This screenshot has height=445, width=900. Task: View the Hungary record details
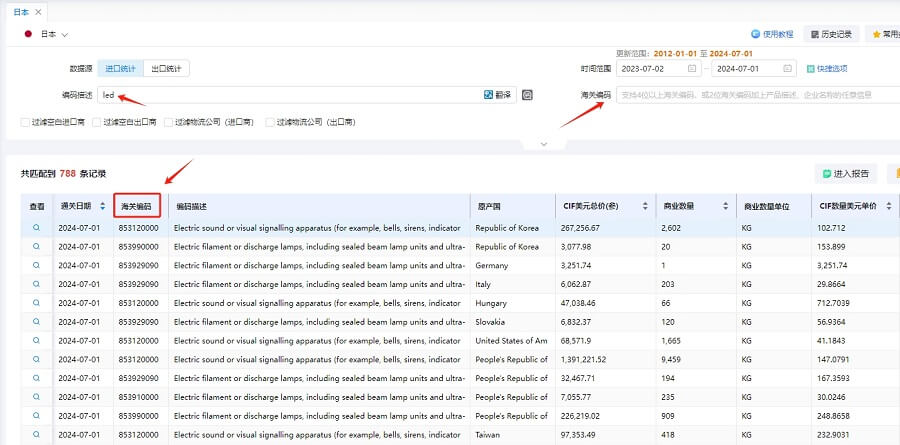click(36, 303)
